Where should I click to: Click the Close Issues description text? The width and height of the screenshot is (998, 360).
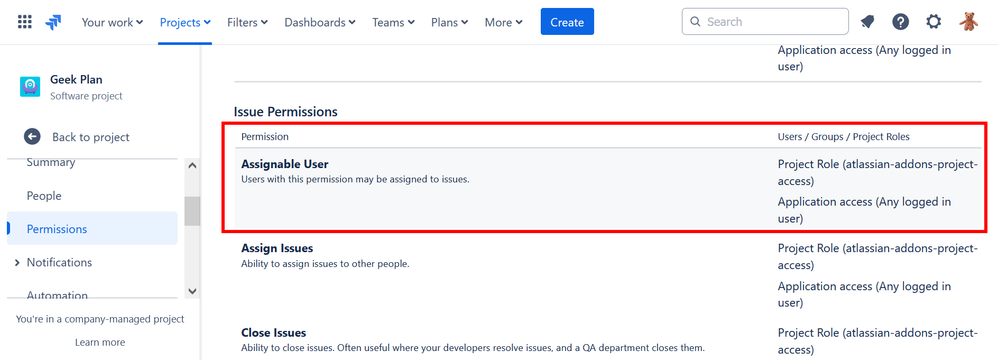point(473,348)
